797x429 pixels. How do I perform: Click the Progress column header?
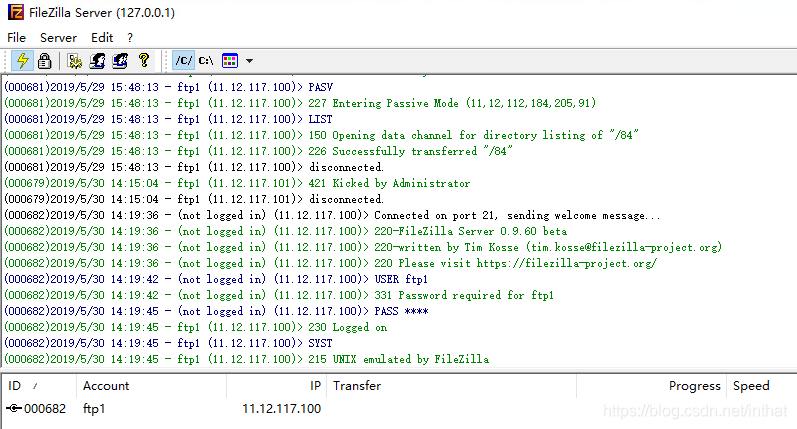click(652, 386)
